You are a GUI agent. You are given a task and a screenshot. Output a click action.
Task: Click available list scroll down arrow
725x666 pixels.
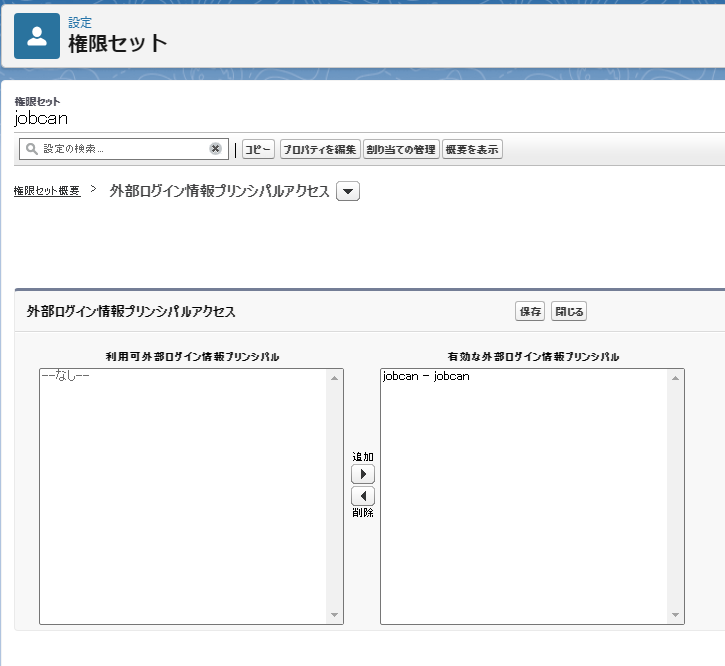(x=334, y=615)
